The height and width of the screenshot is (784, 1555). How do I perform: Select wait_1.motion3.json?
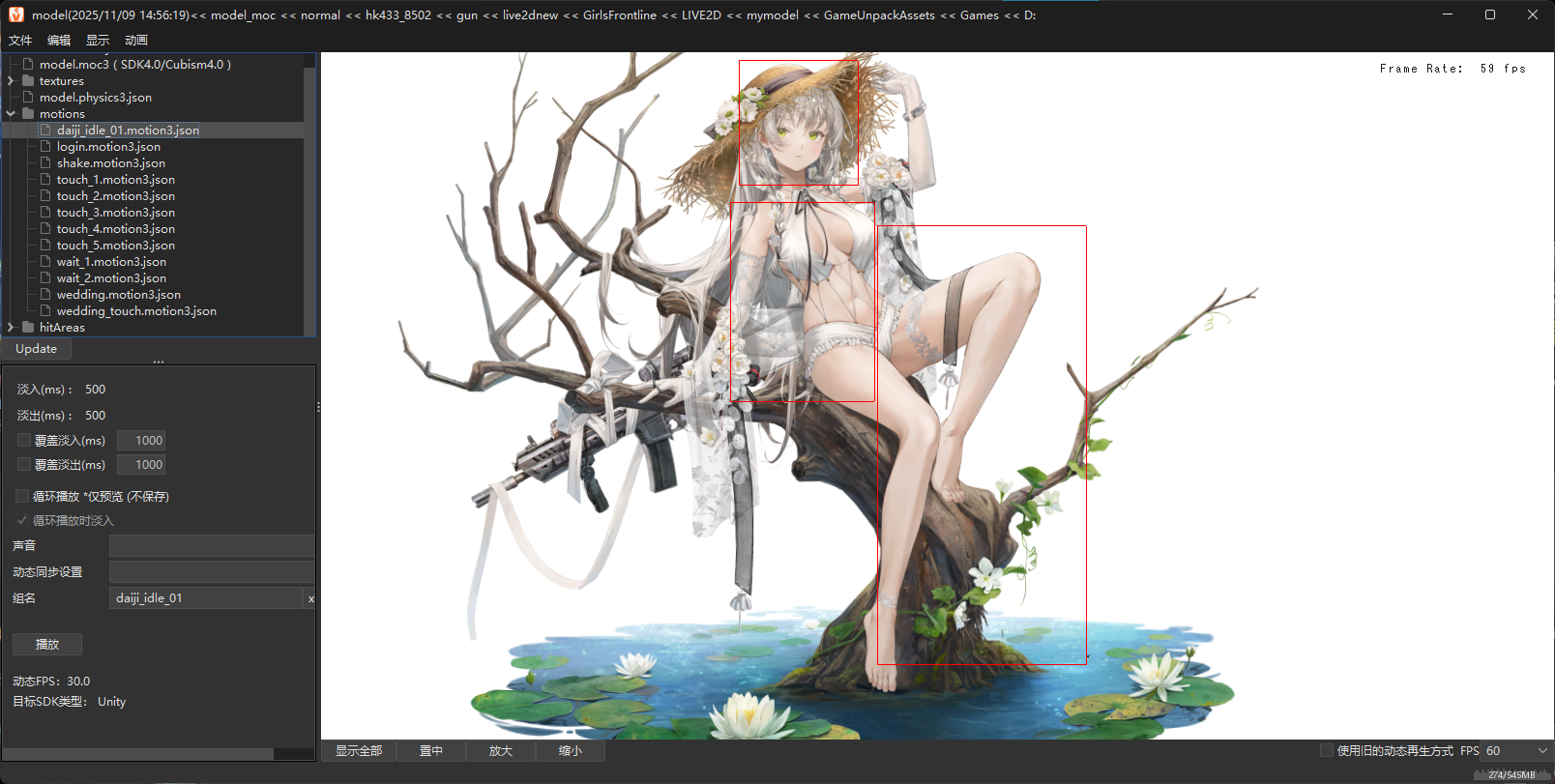coord(111,261)
